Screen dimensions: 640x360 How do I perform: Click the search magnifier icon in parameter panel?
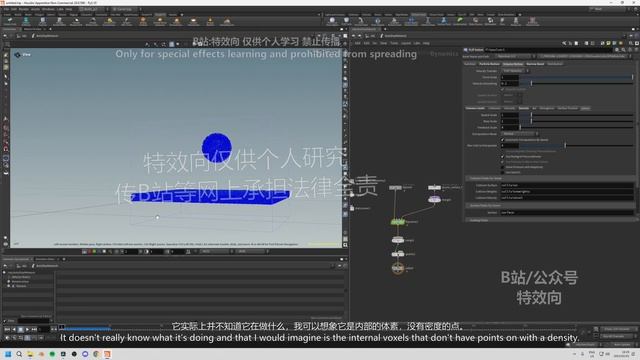click(x=623, y=50)
